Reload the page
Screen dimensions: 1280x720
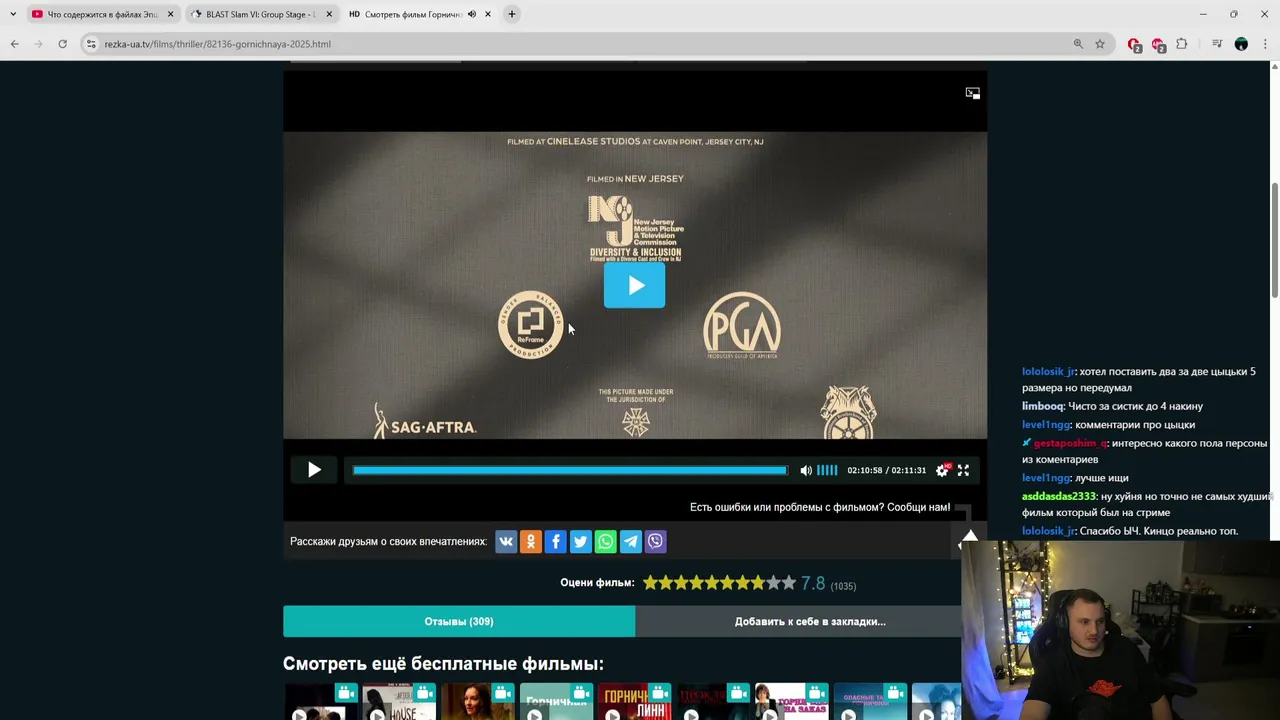pos(62,44)
